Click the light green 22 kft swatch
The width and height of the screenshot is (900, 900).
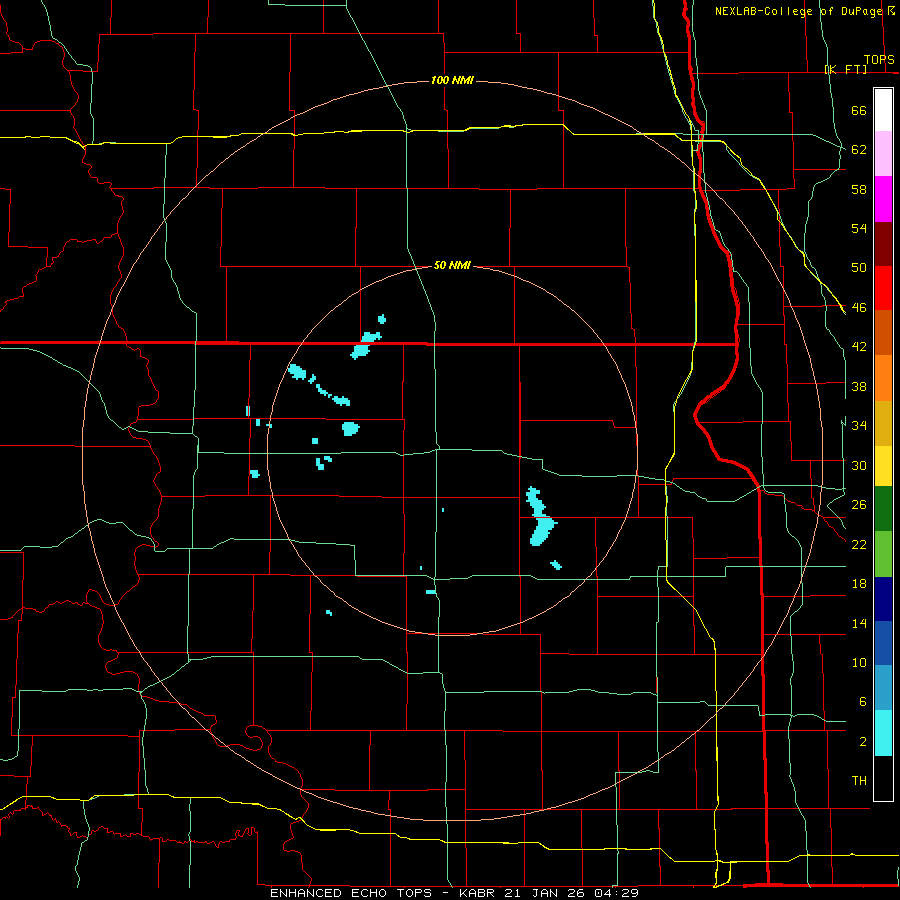click(883, 554)
